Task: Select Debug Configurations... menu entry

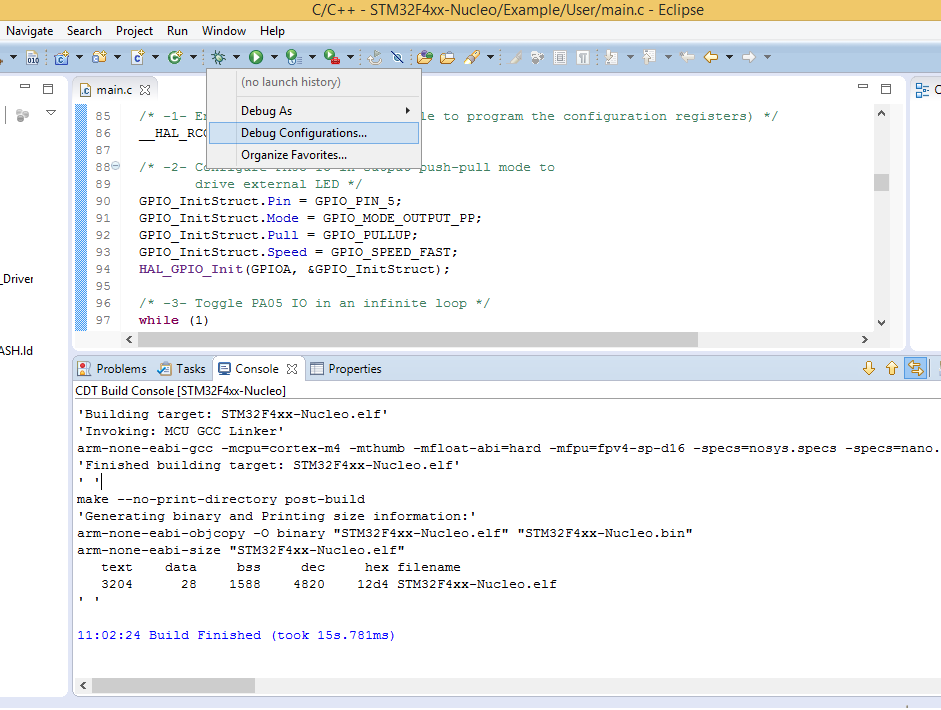Action: [304, 132]
